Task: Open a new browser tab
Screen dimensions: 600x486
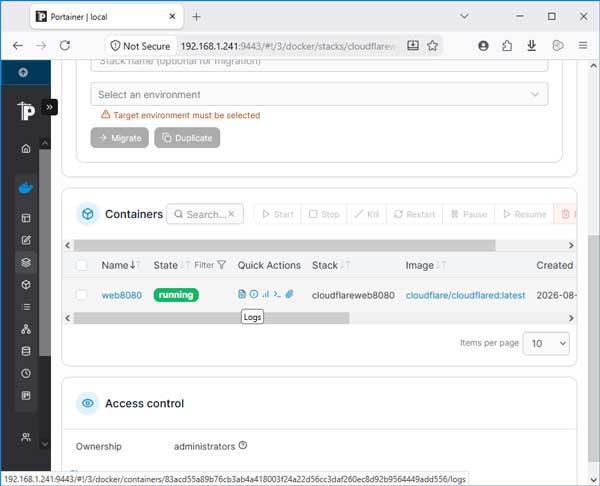Action: 196,17
